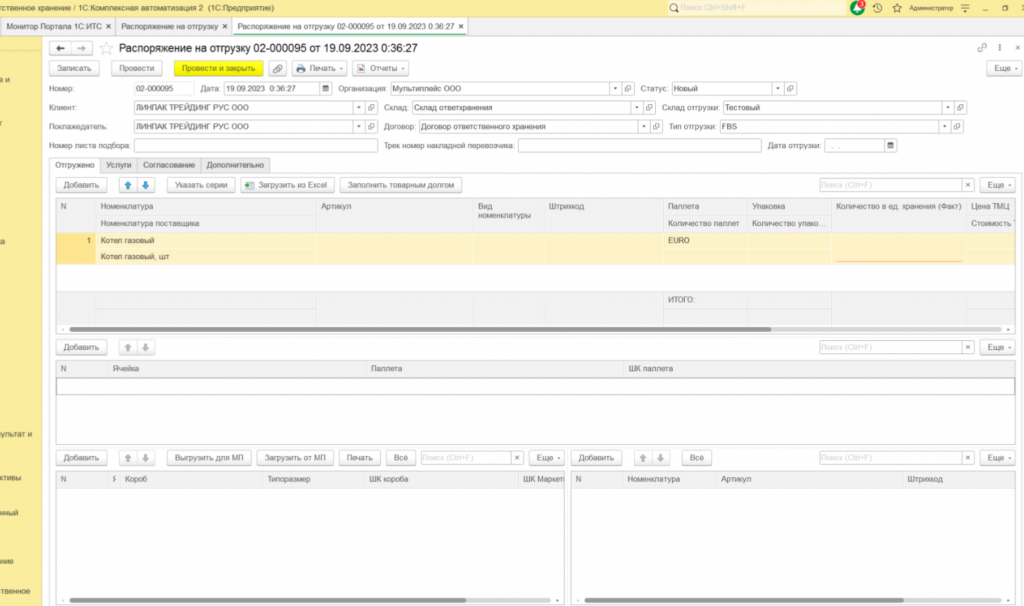Open notifications bell in title bar
The width and height of the screenshot is (1024, 606).
857,8
